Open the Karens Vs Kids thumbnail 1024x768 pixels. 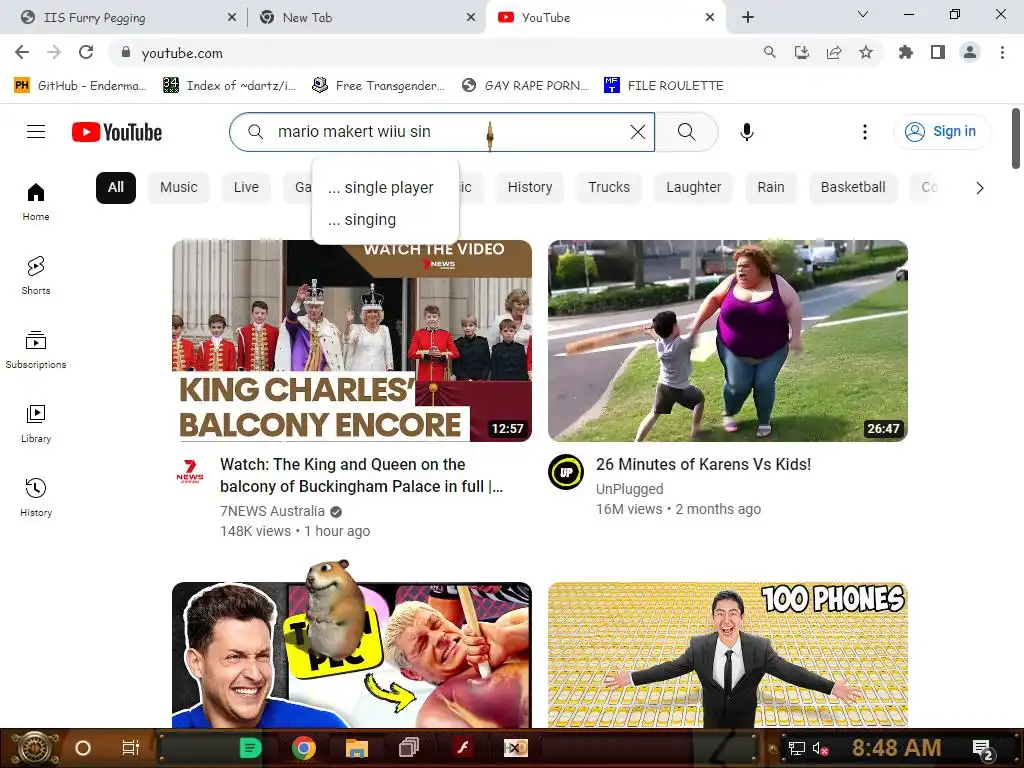click(728, 341)
